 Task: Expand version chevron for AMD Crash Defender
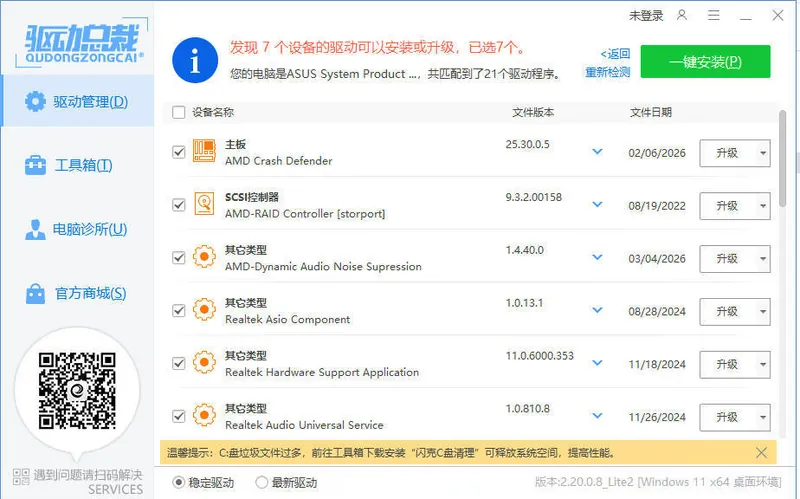pos(597,152)
